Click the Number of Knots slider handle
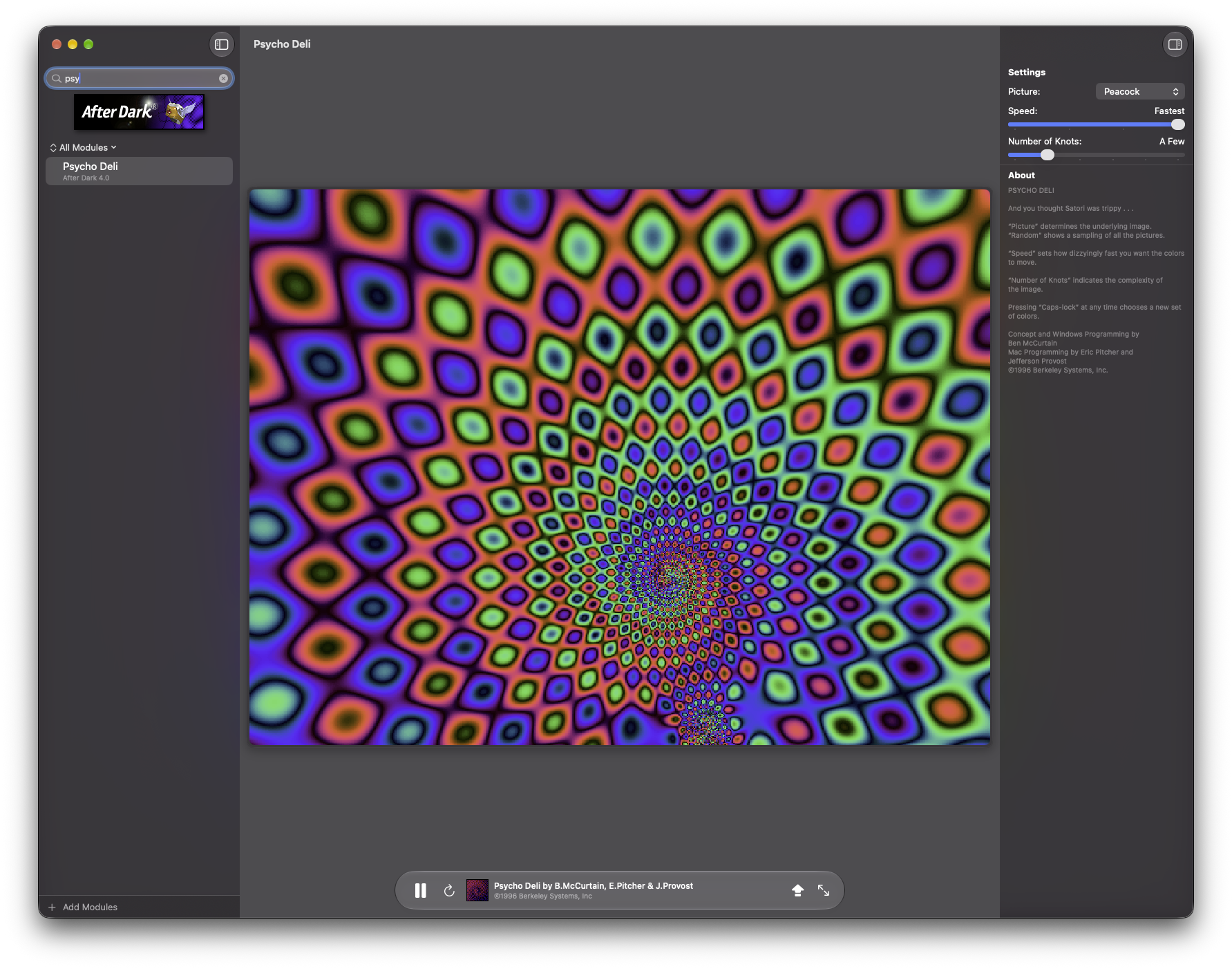1232x969 pixels. (1048, 155)
